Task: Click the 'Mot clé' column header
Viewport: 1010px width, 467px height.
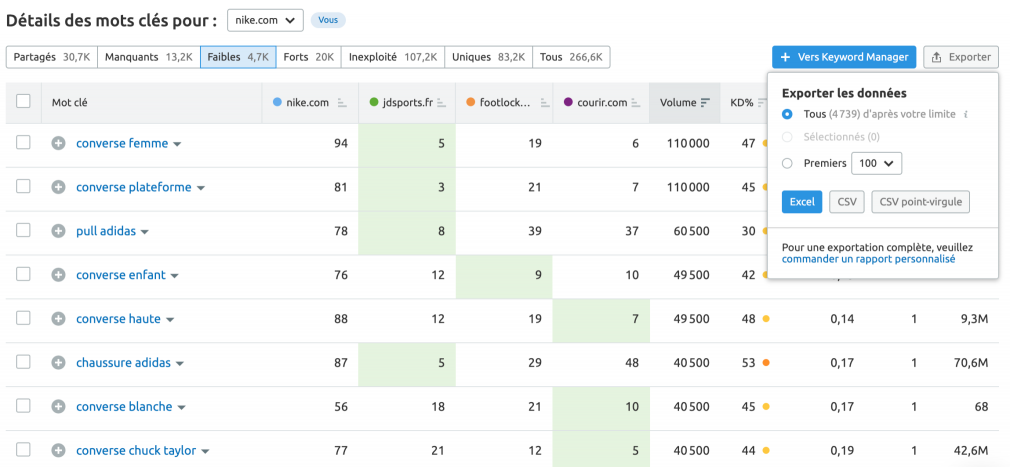Action: [x=68, y=102]
